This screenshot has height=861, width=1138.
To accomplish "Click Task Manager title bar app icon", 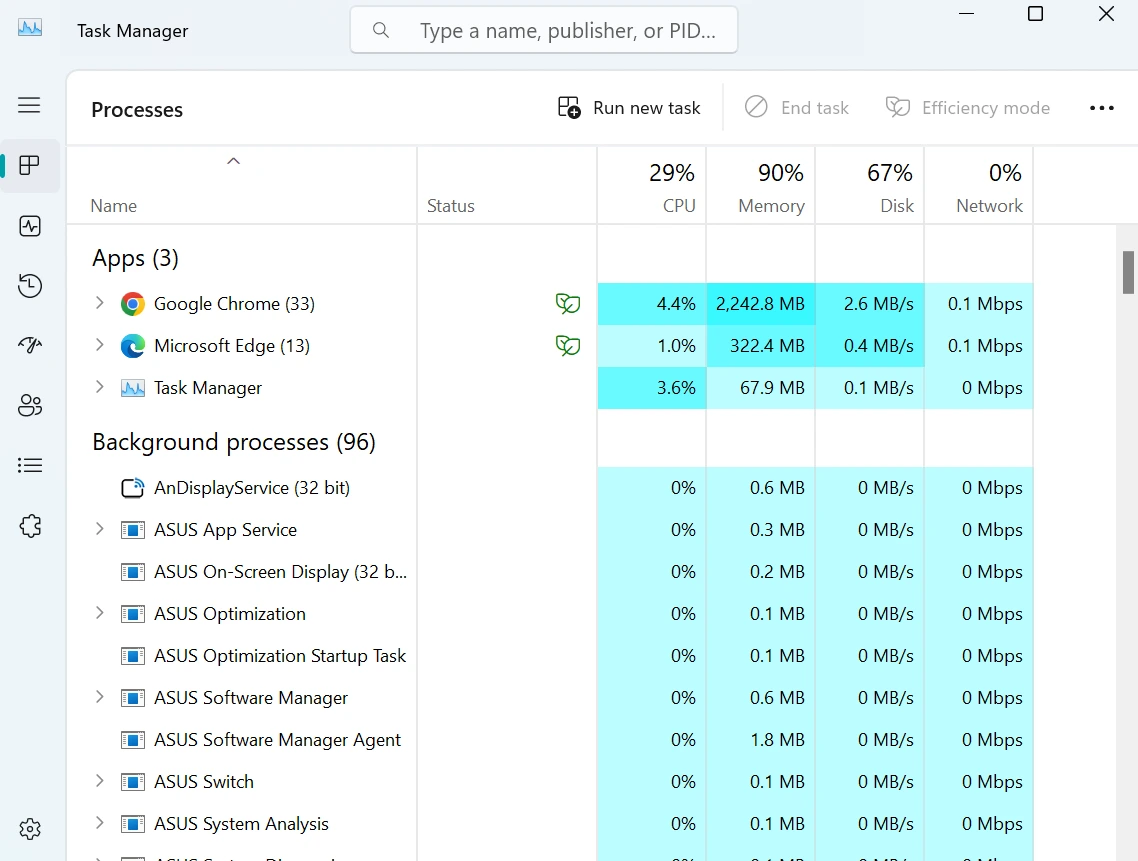I will click(x=30, y=28).
